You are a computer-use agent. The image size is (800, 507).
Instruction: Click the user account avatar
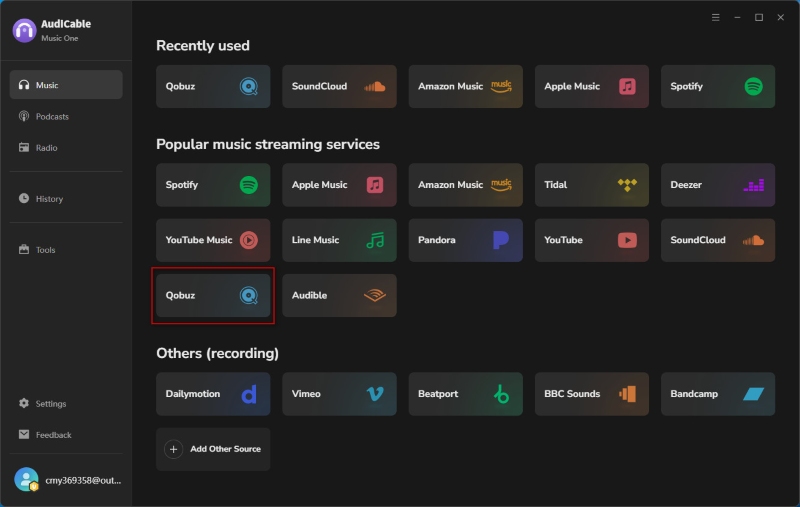pos(26,479)
